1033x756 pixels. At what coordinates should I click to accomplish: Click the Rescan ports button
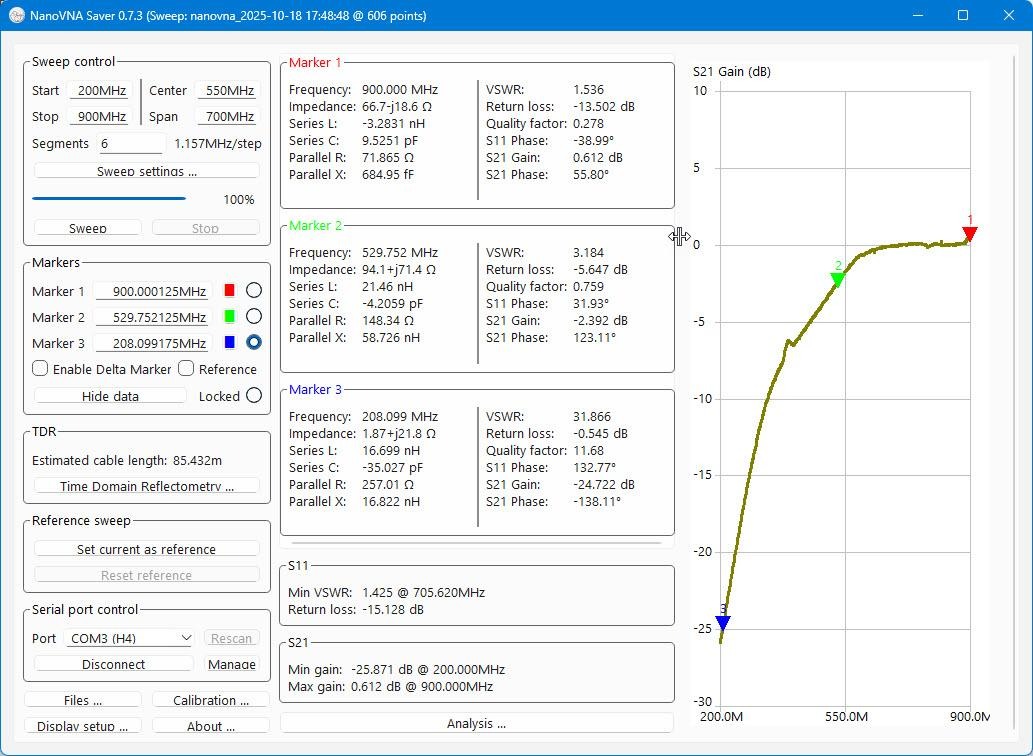pyautogui.click(x=231, y=638)
